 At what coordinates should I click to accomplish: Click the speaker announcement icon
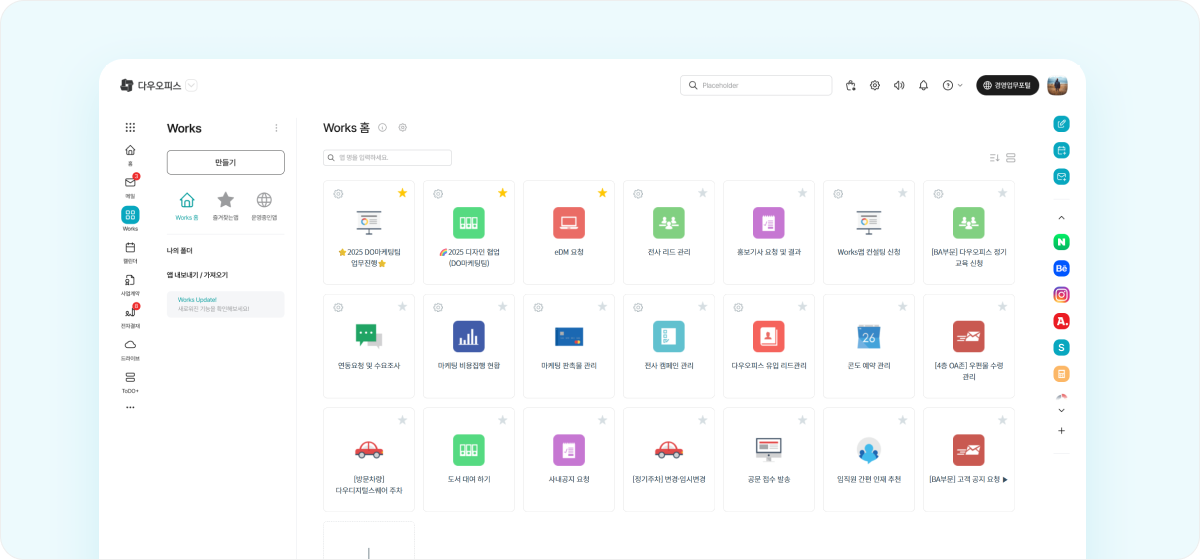[x=899, y=86]
